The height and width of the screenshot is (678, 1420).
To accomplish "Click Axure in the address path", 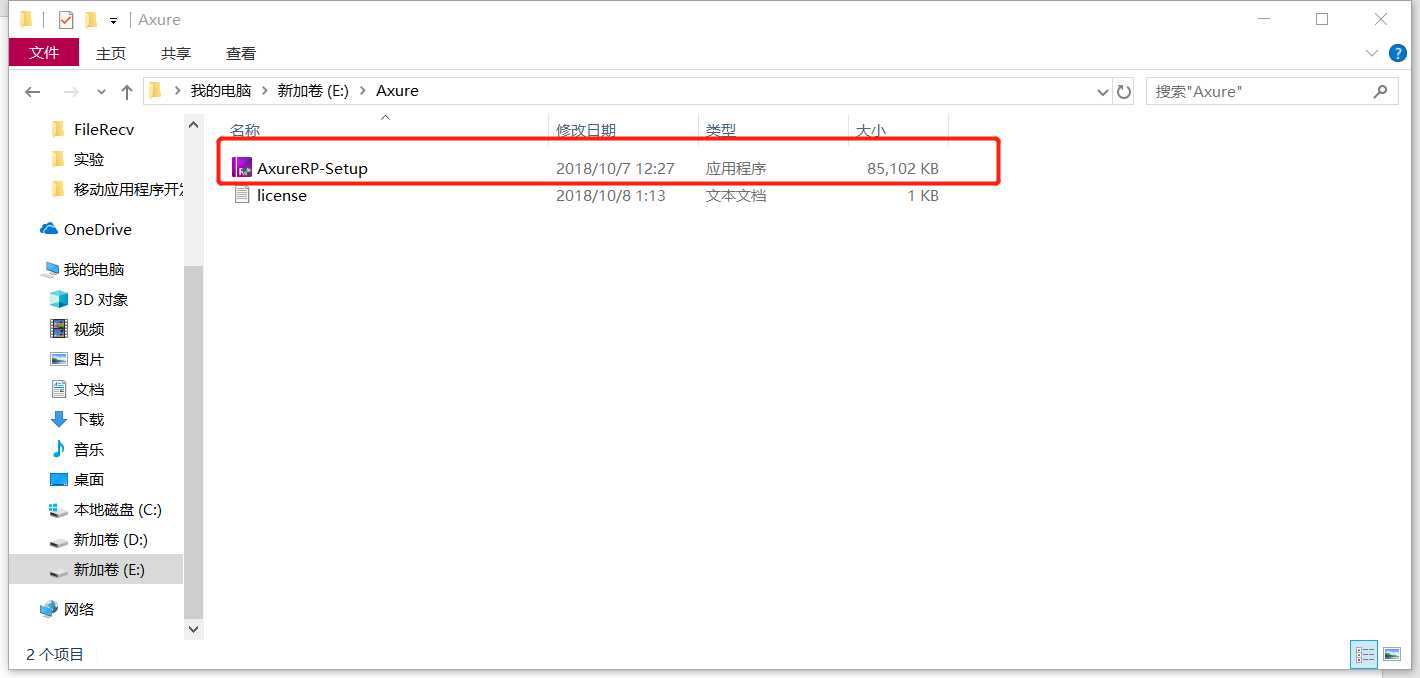I will [x=397, y=90].
